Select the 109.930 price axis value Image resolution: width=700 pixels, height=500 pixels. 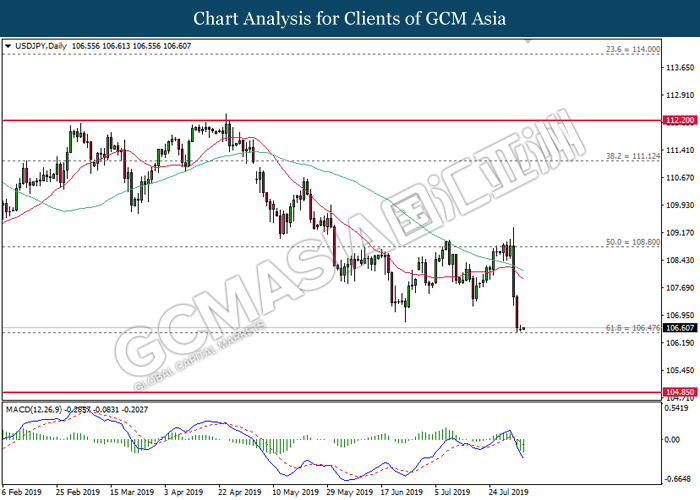pos(680,205)
